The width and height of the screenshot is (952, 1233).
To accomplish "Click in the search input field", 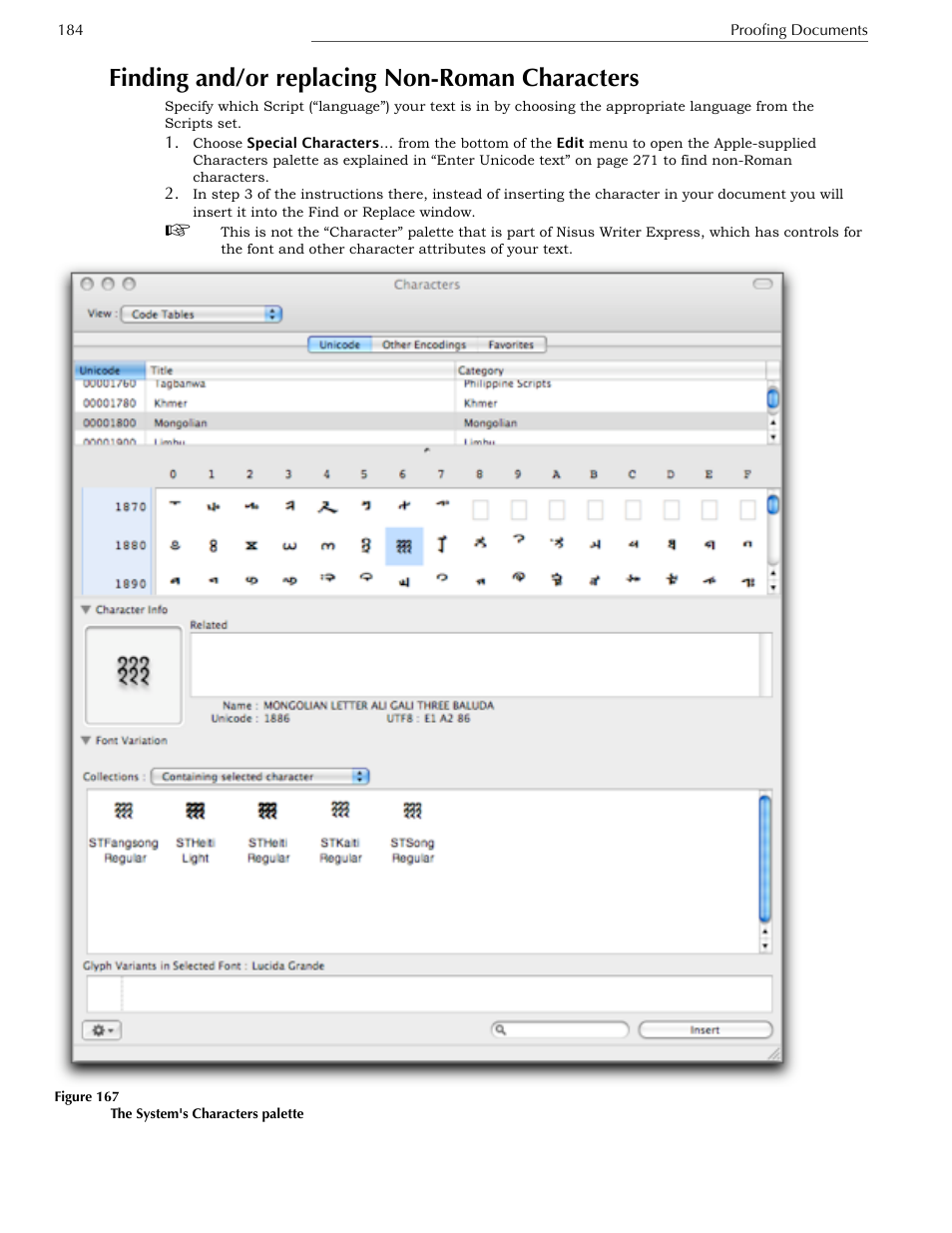I will pyautogui.click(x=560, y=1029).
